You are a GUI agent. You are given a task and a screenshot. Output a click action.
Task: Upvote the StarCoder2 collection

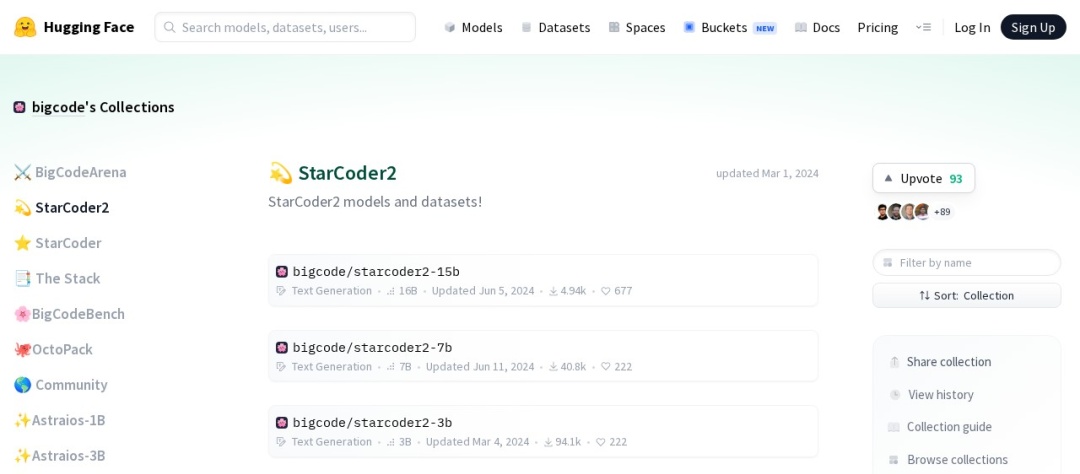(x=924, y=178)
